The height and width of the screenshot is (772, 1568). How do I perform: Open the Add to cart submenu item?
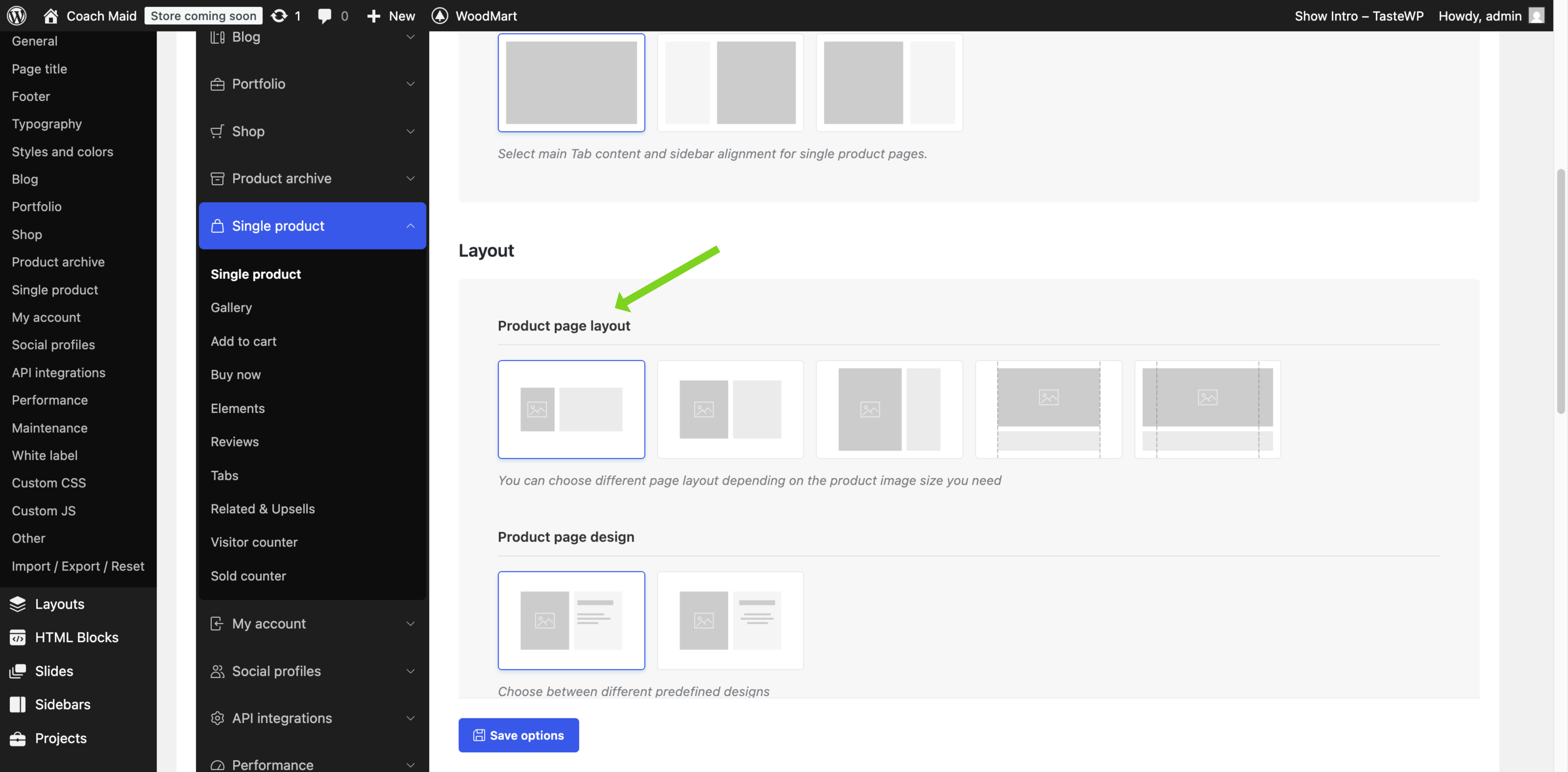click(244, 341)
